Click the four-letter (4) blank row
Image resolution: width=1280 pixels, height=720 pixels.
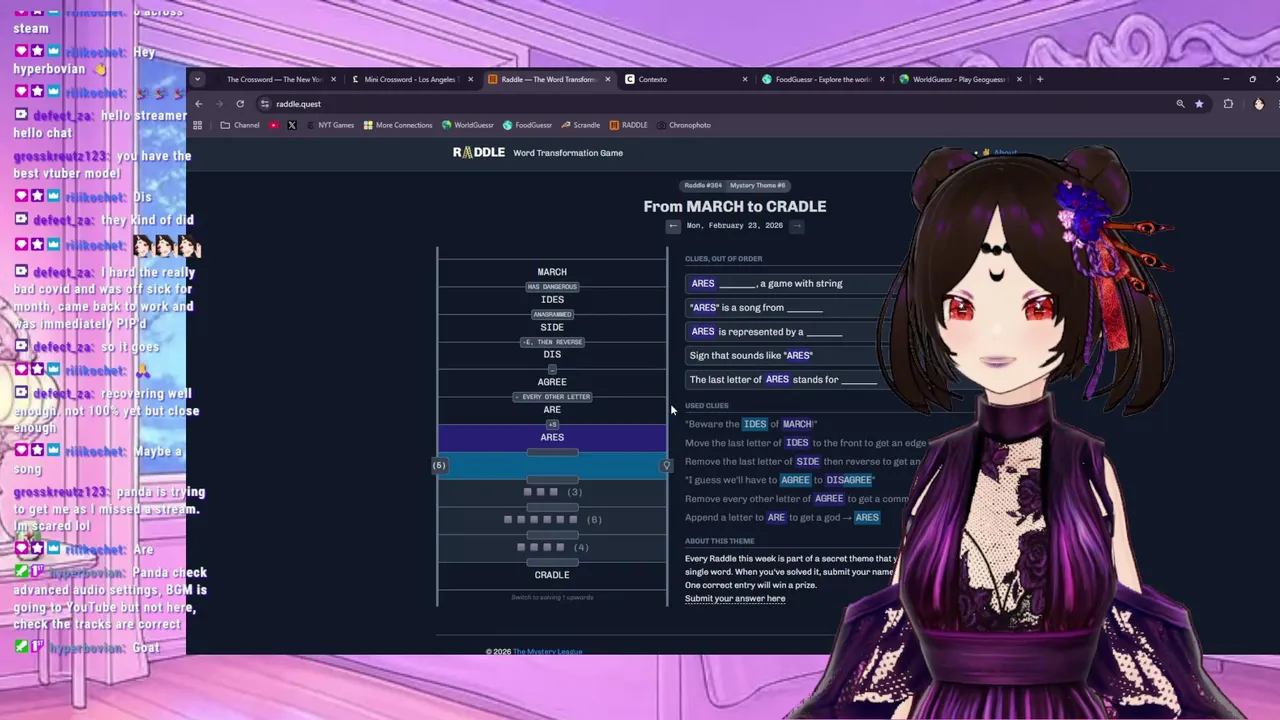(552, 547)
